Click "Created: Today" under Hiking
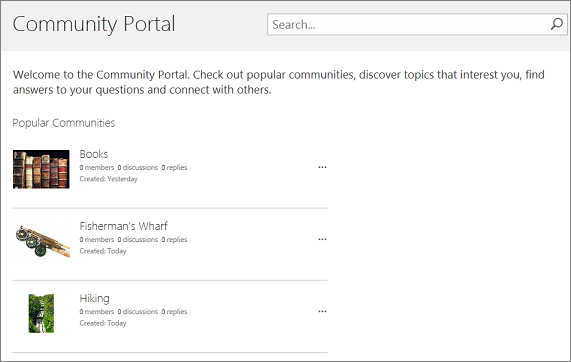 (x=103, y=323)
